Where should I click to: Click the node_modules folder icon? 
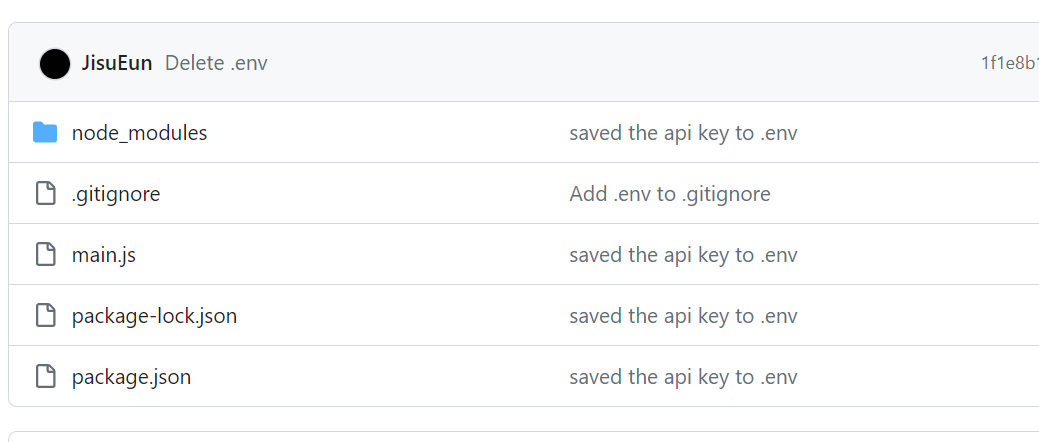[45, 132]
